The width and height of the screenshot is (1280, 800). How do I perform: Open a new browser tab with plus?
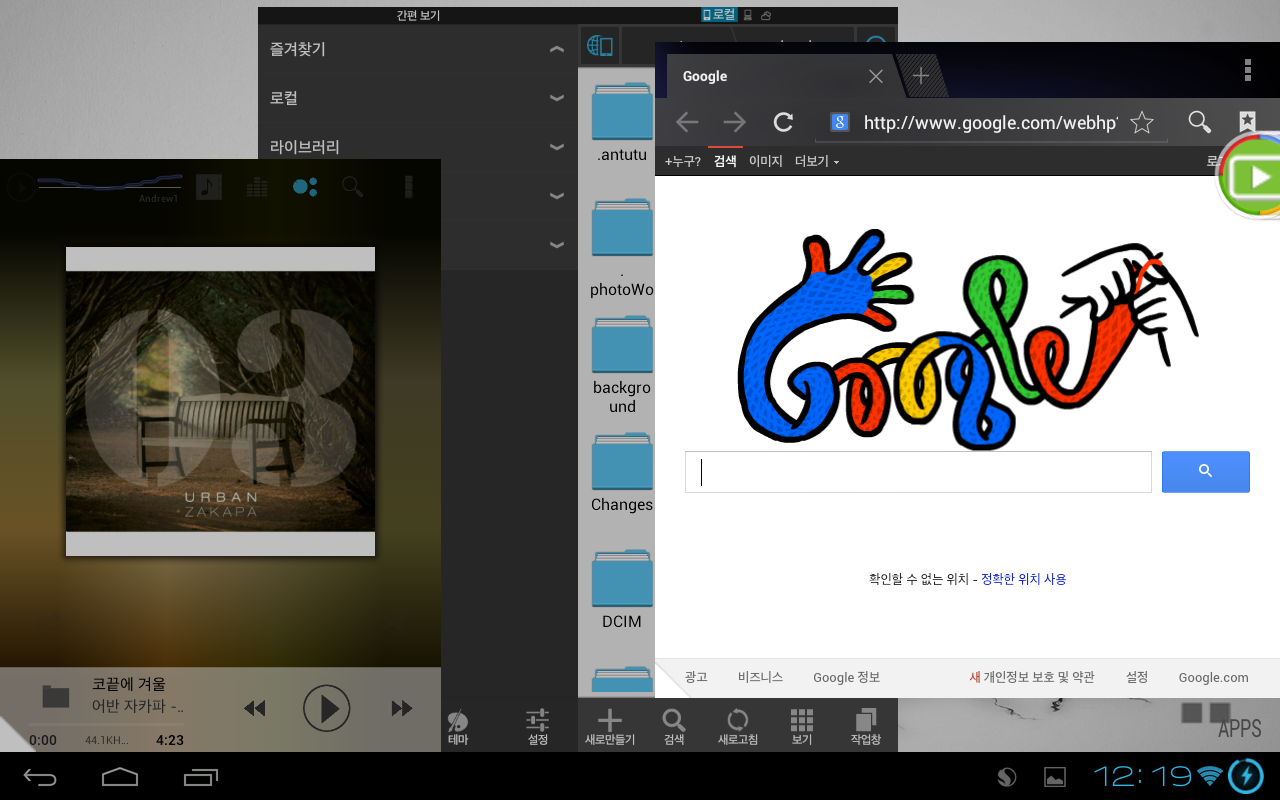pyautogui.click(x=921, y=76)
